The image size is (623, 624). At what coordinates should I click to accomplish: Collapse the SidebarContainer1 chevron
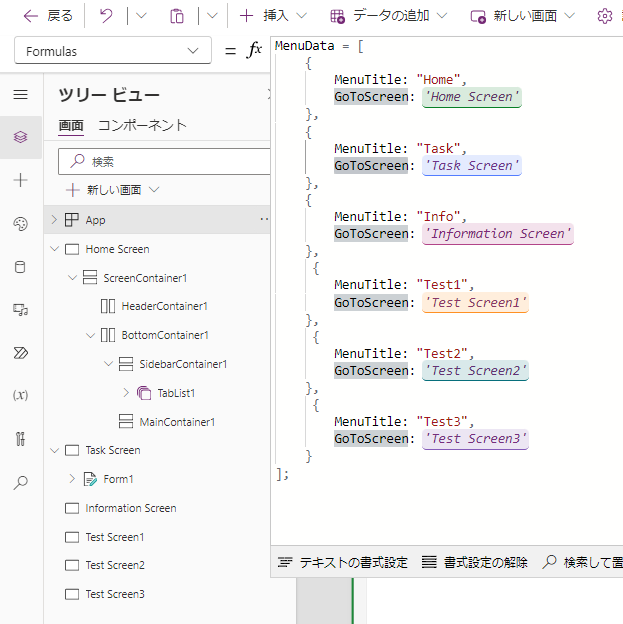108,364
